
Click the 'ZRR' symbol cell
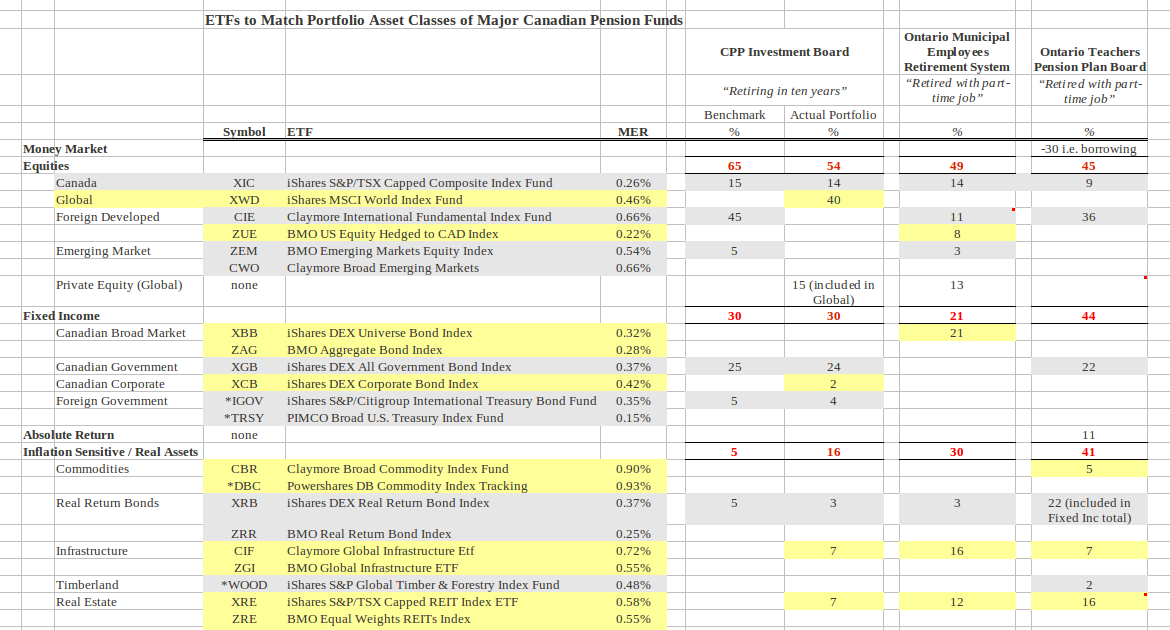(x=244, y=534)
